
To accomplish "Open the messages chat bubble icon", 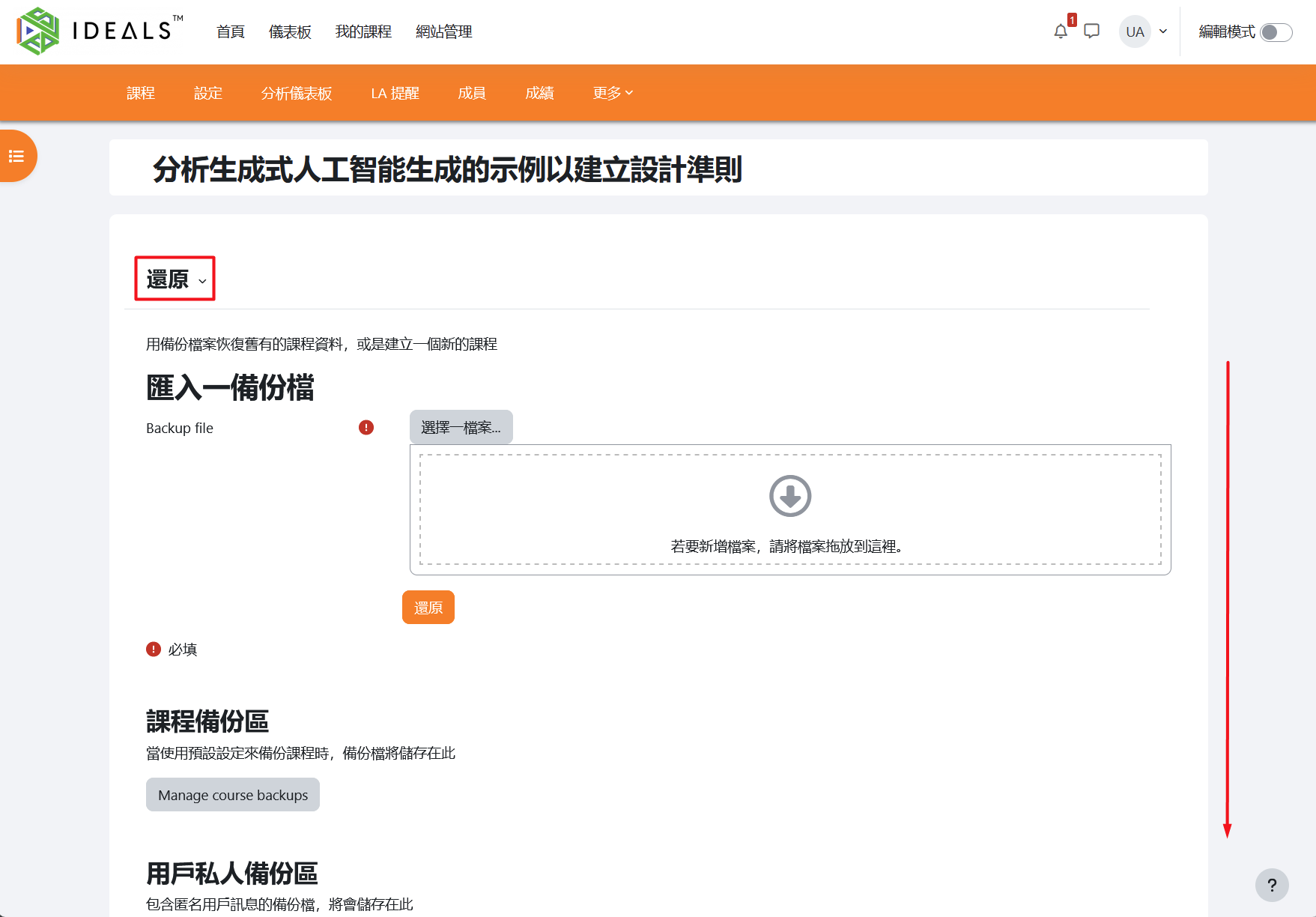I will click(1091, 31).
